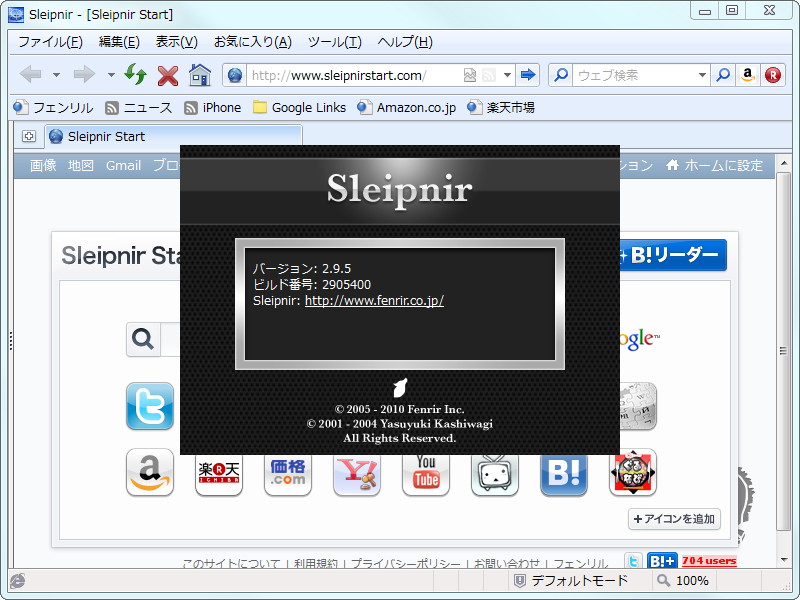Image resolution: width=800 pixels, height=600 pixels.
Task: Open YouTube via its start page icon
Action: (x=426, y=475)
